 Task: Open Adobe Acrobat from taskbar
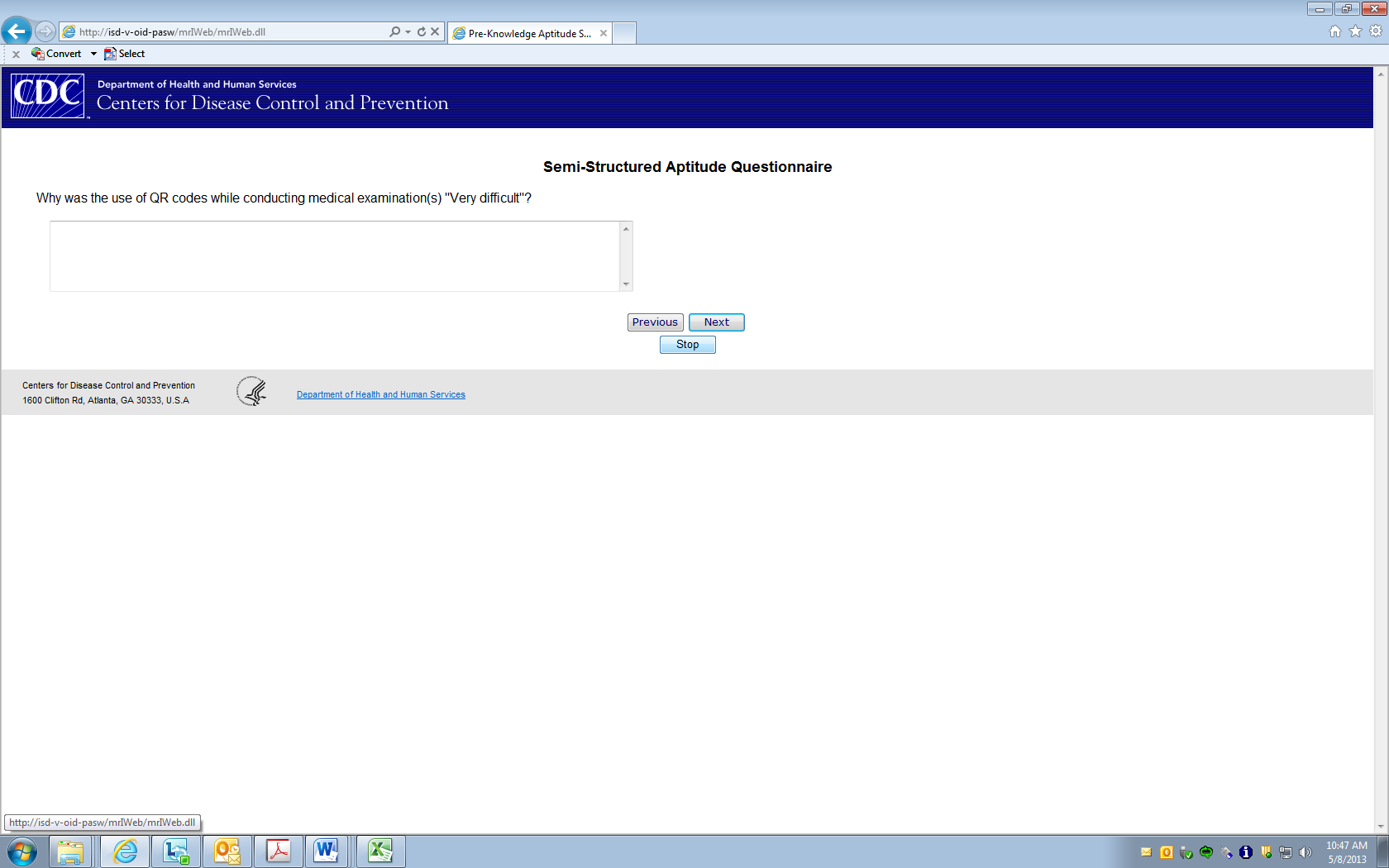point(278,851)
